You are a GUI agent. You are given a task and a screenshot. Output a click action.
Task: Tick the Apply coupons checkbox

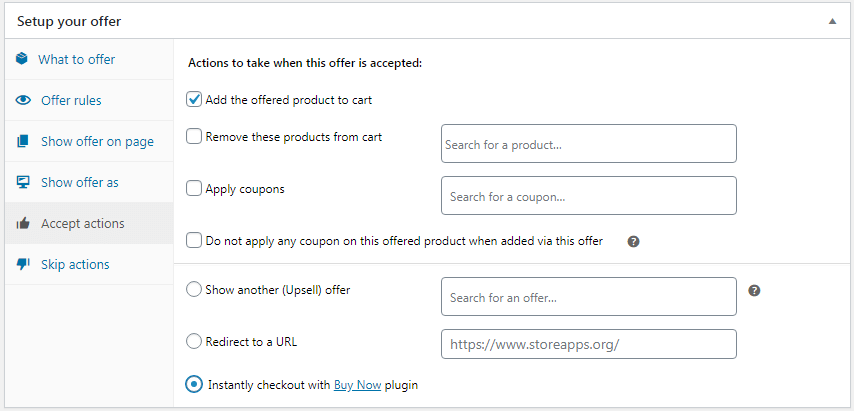[194, 189]
